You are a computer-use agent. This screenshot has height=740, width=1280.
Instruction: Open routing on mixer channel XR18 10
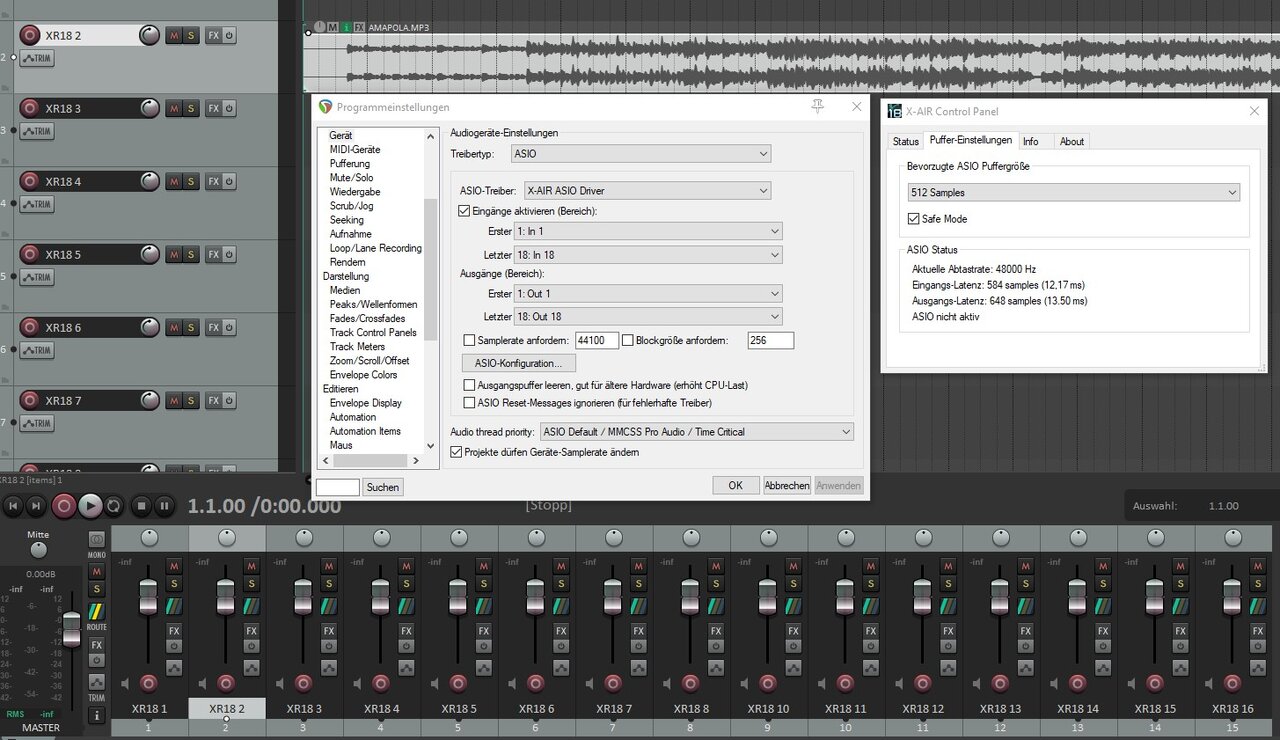[x=793, y=605]
